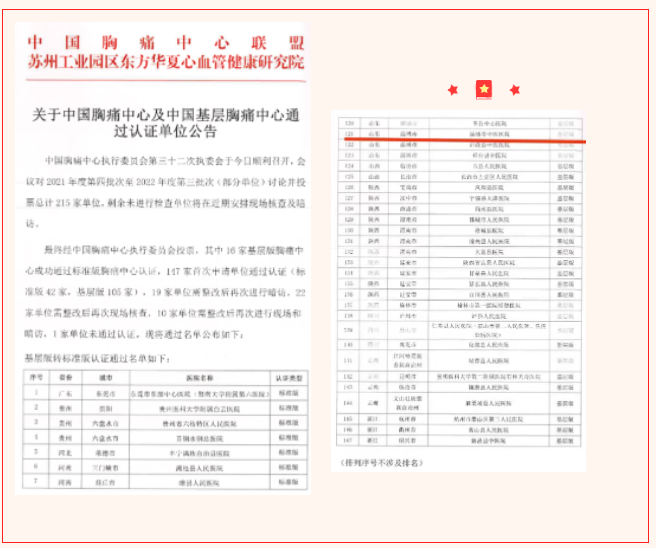Click the '认证类型' column header
656x548 pixels.
coord(289,378)
